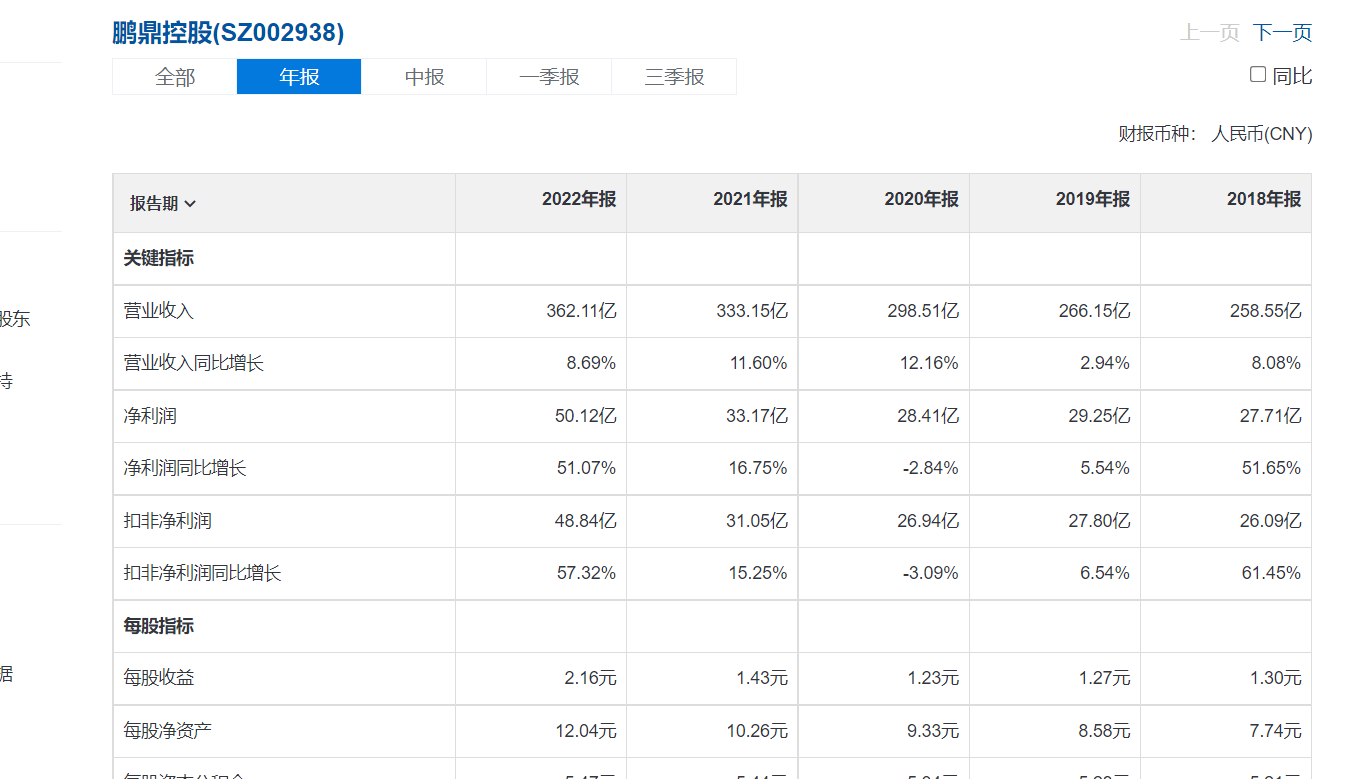Image resolution: width=1367 pixels, height=779 pixels.
Task: Click the 2021年报 column header
Action: click(750, 200)
